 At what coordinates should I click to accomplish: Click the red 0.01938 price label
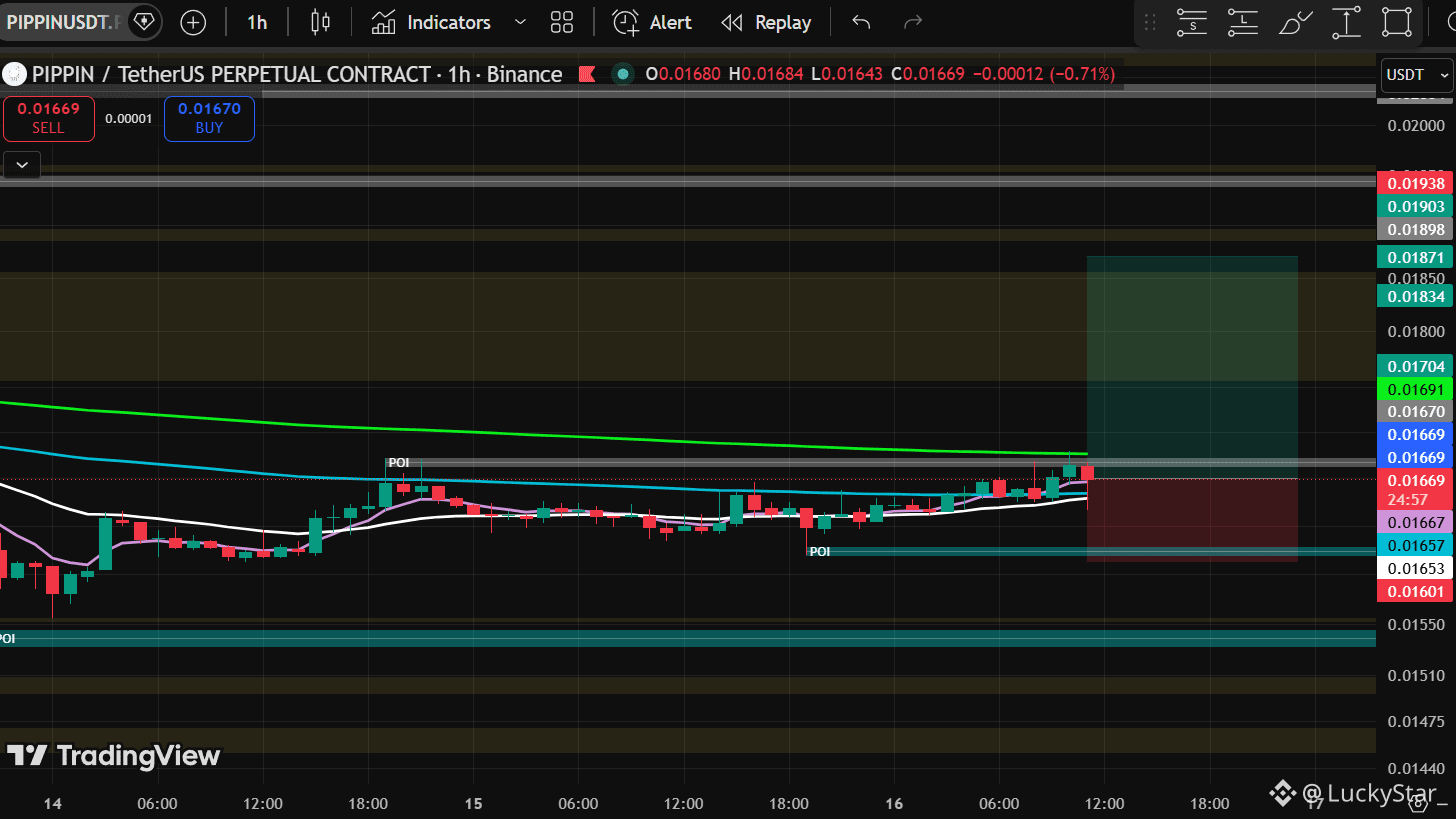(x=1415, y=183)
